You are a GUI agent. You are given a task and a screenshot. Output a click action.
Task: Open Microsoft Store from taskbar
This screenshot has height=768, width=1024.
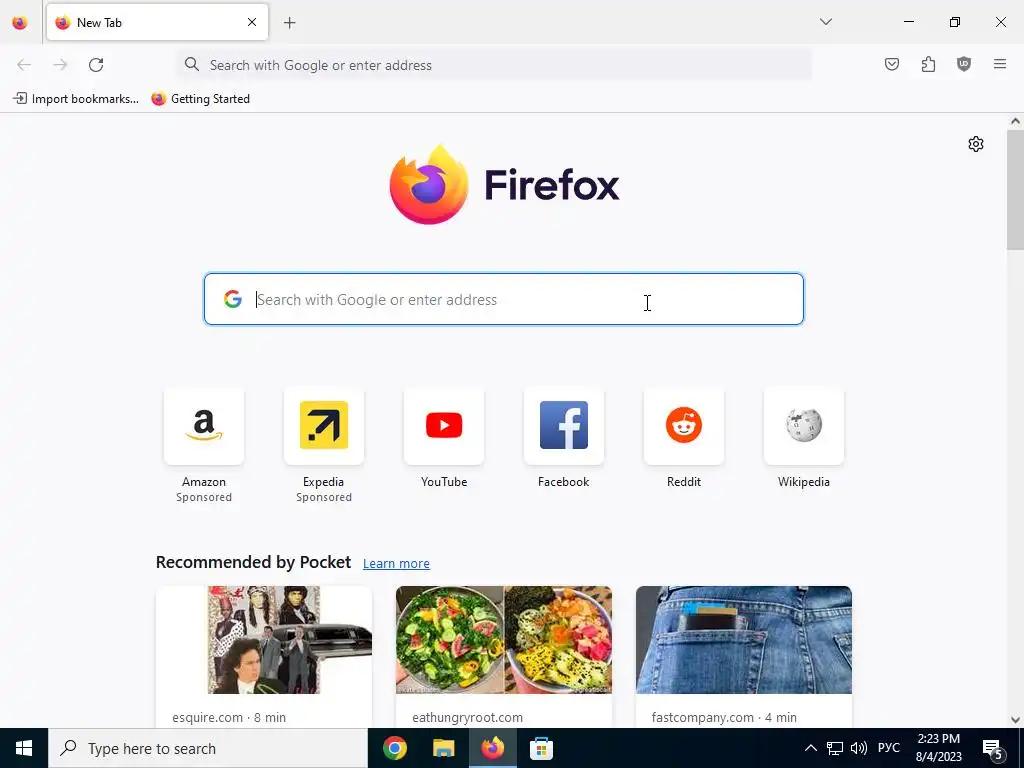click(541, 748)
